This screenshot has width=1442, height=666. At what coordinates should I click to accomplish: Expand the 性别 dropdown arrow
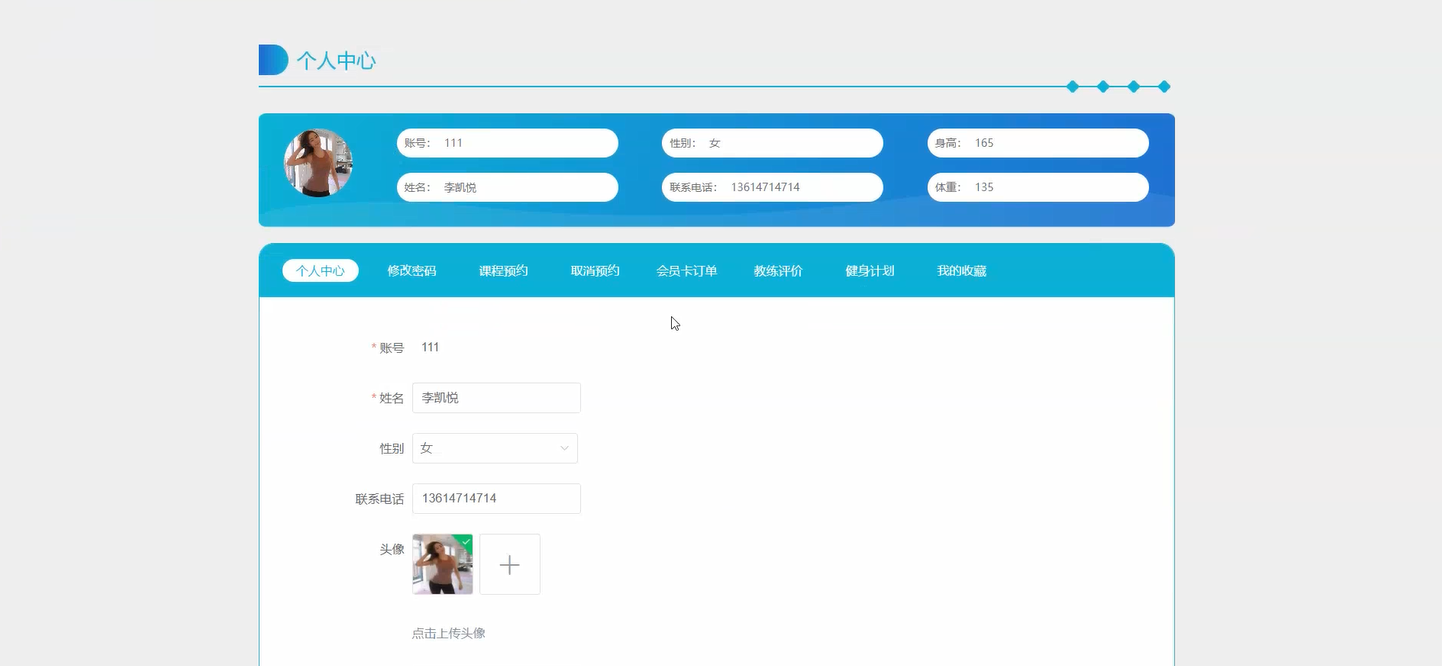564,449
